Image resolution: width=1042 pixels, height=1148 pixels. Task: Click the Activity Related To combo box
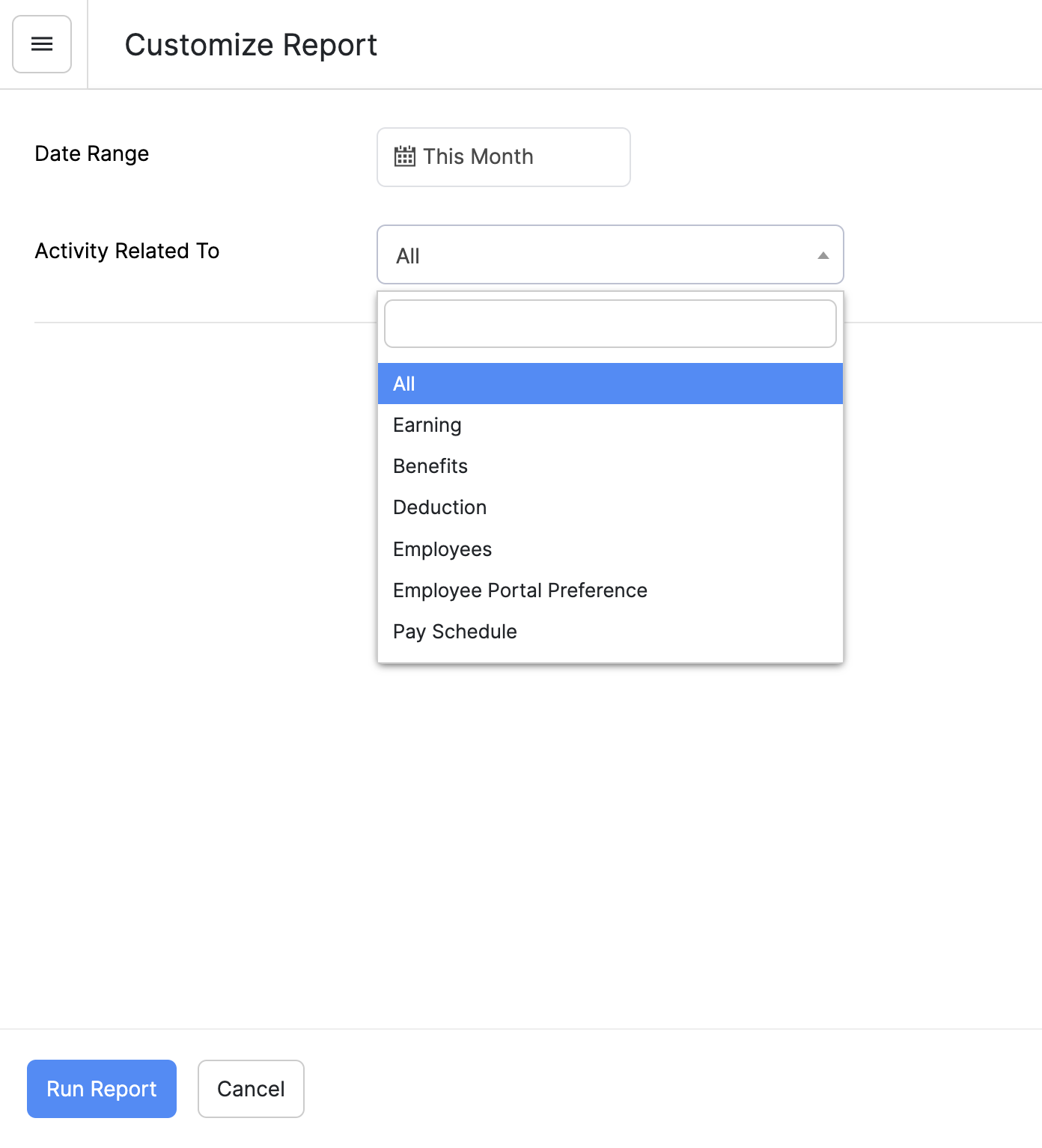pos(609,255)
